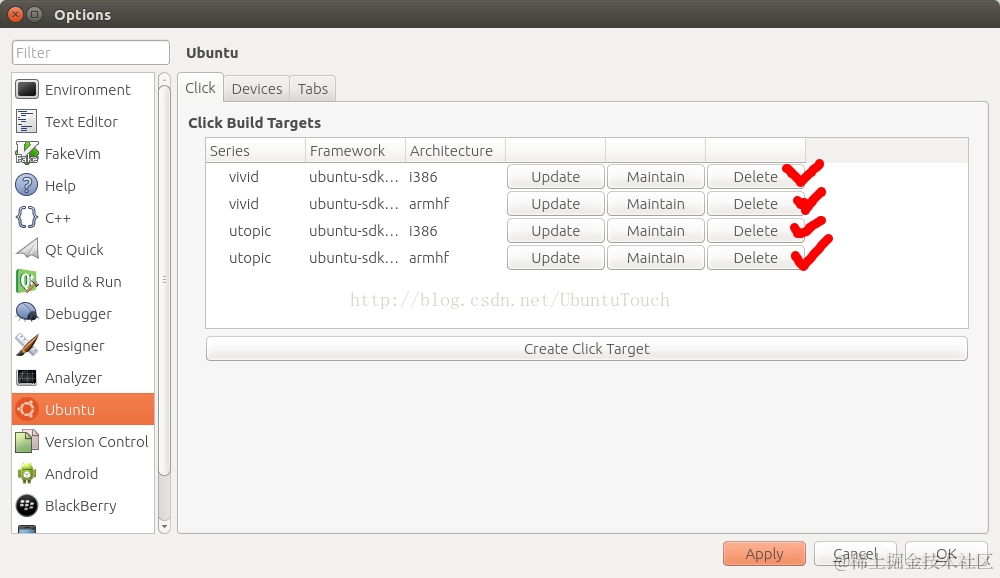Click the category list scroll down arrow
1000x578 pixels.
click(x=164, y=526)
